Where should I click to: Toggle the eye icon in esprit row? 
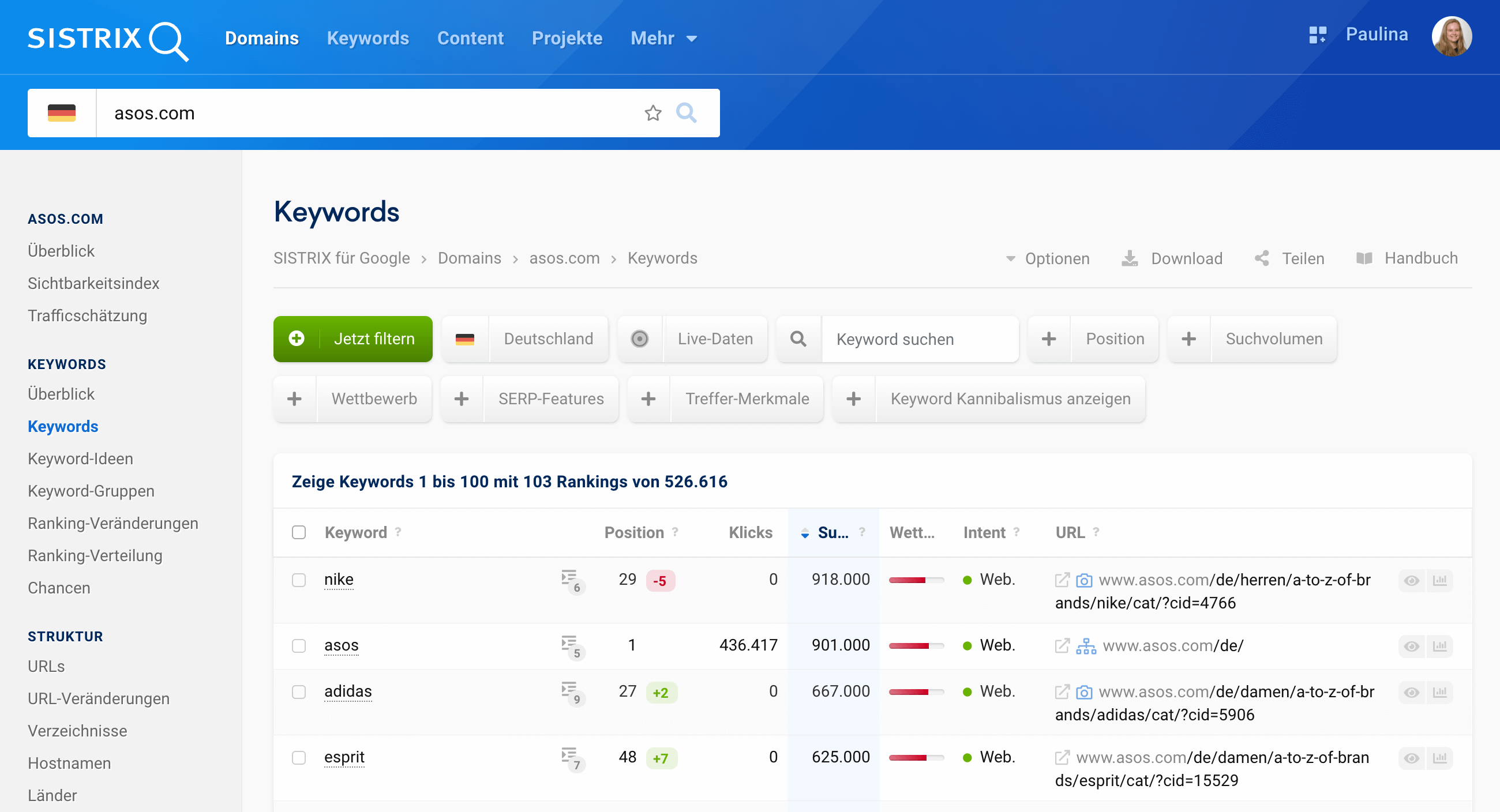click(1411, 758)
